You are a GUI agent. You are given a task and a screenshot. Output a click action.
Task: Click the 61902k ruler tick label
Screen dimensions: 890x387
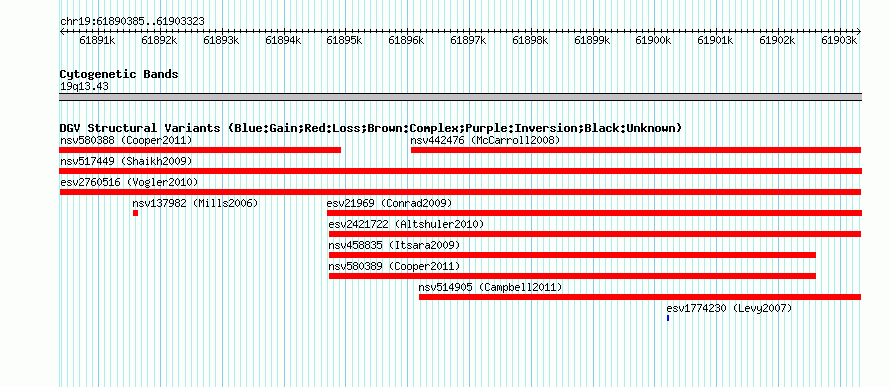pos(777,40)
